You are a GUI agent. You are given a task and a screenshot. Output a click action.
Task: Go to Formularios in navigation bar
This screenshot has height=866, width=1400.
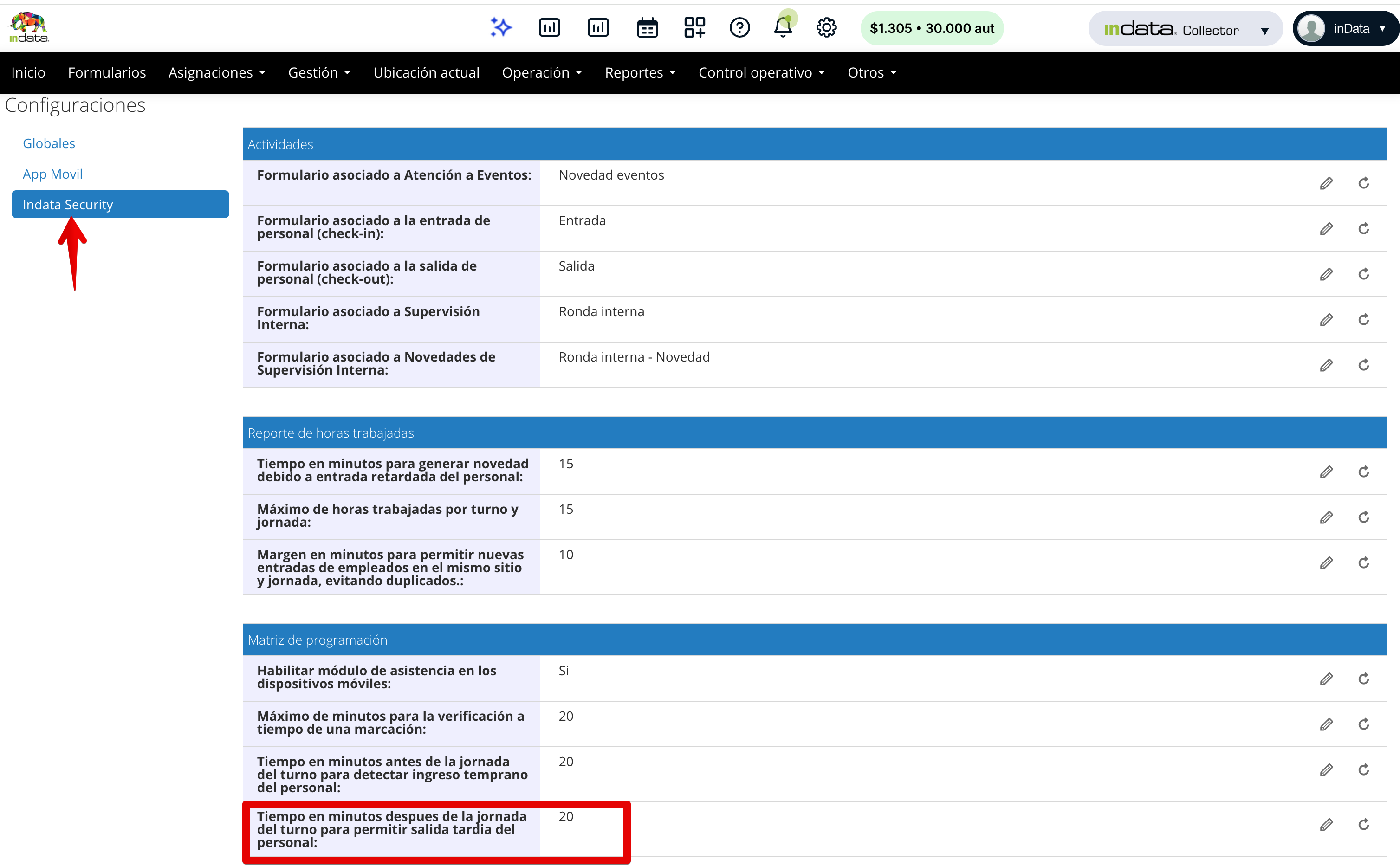pyautogui.click(x=107, y=73)
